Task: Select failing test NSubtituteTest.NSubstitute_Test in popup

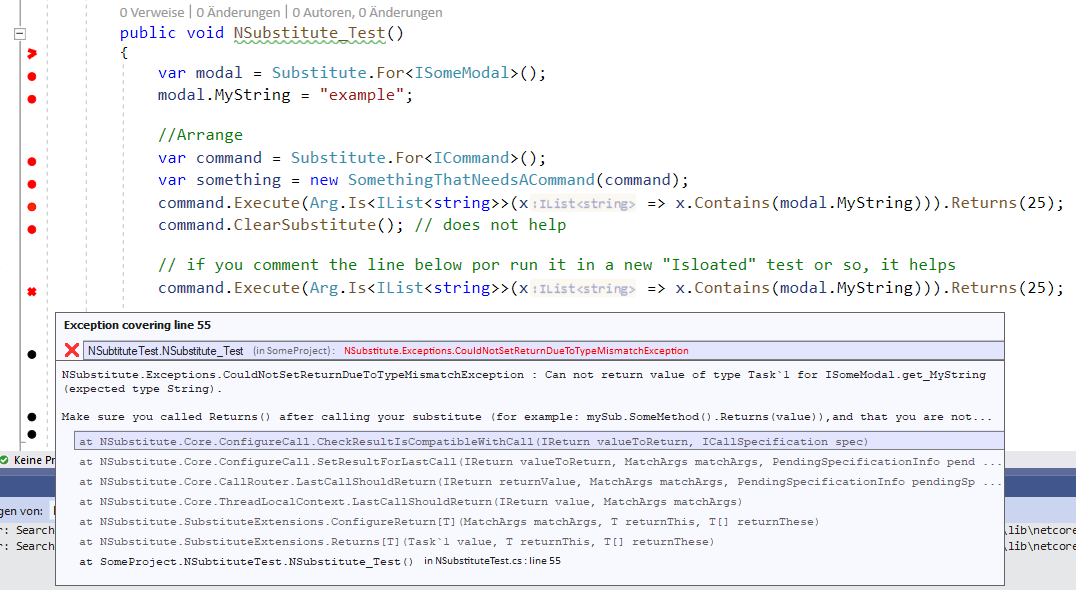Action: point(165,351)
